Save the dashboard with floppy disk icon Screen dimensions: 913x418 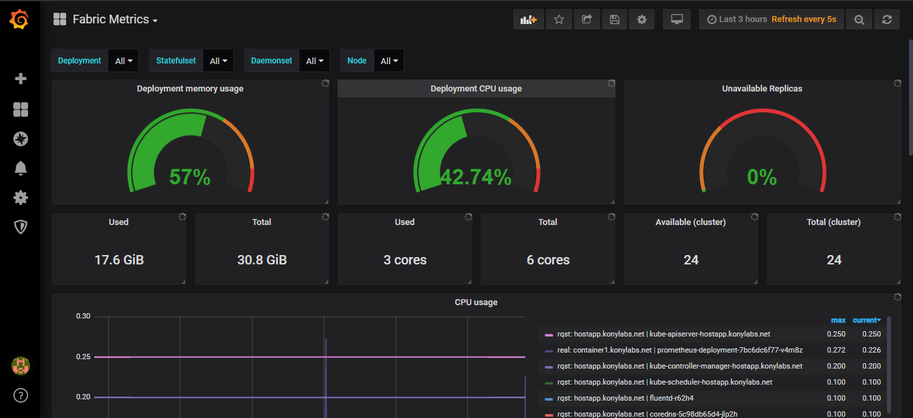click(x=614, y=19)
